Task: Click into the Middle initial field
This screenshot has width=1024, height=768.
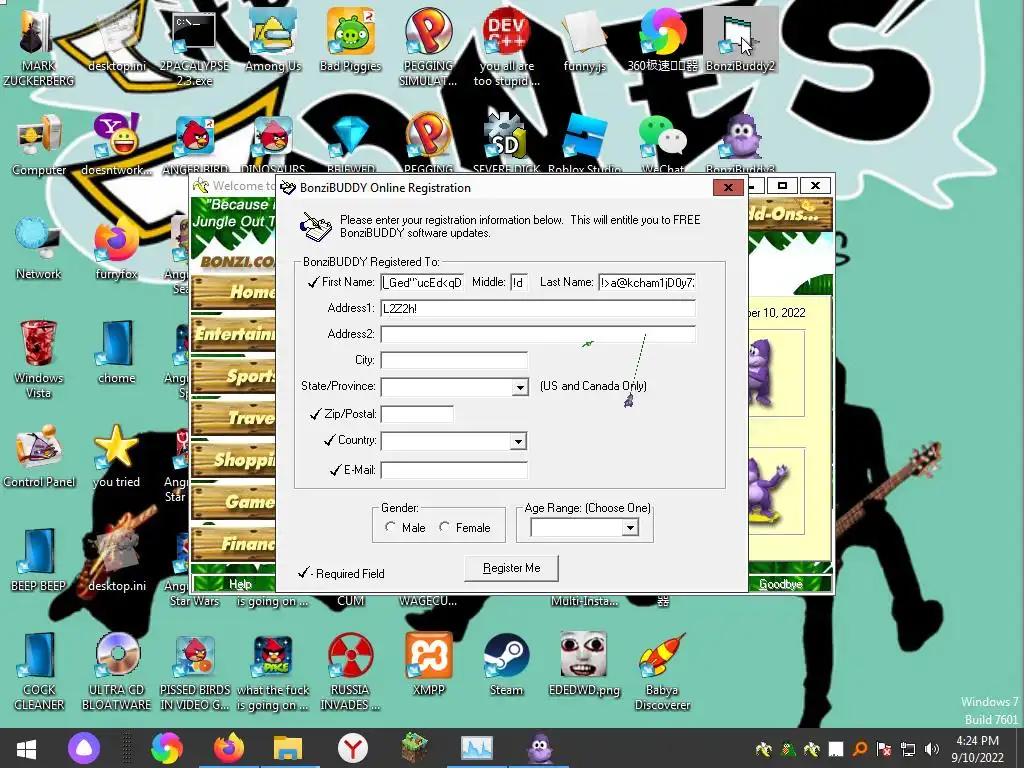Action: point(519,282)
